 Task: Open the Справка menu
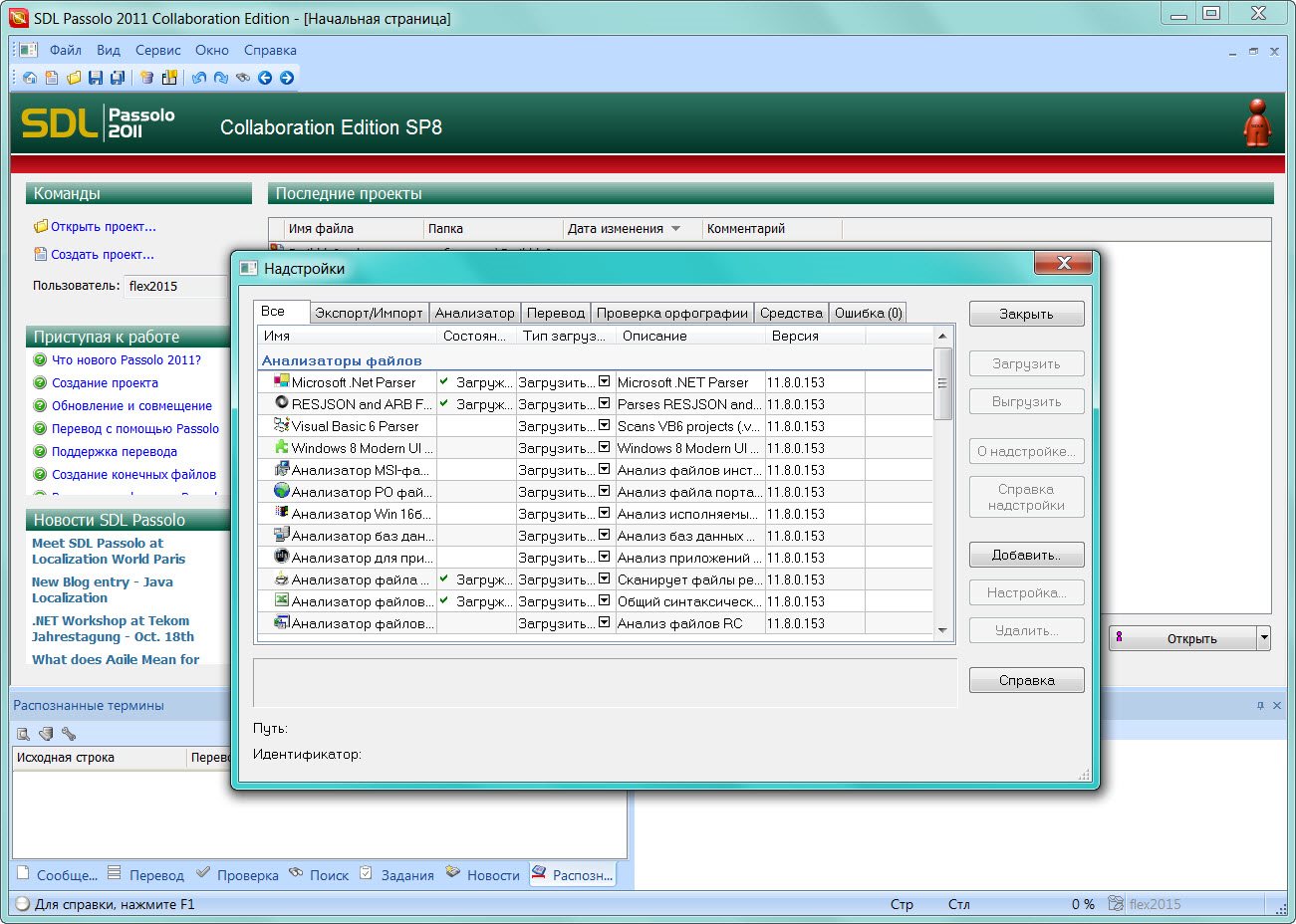[x=270, y=50]
